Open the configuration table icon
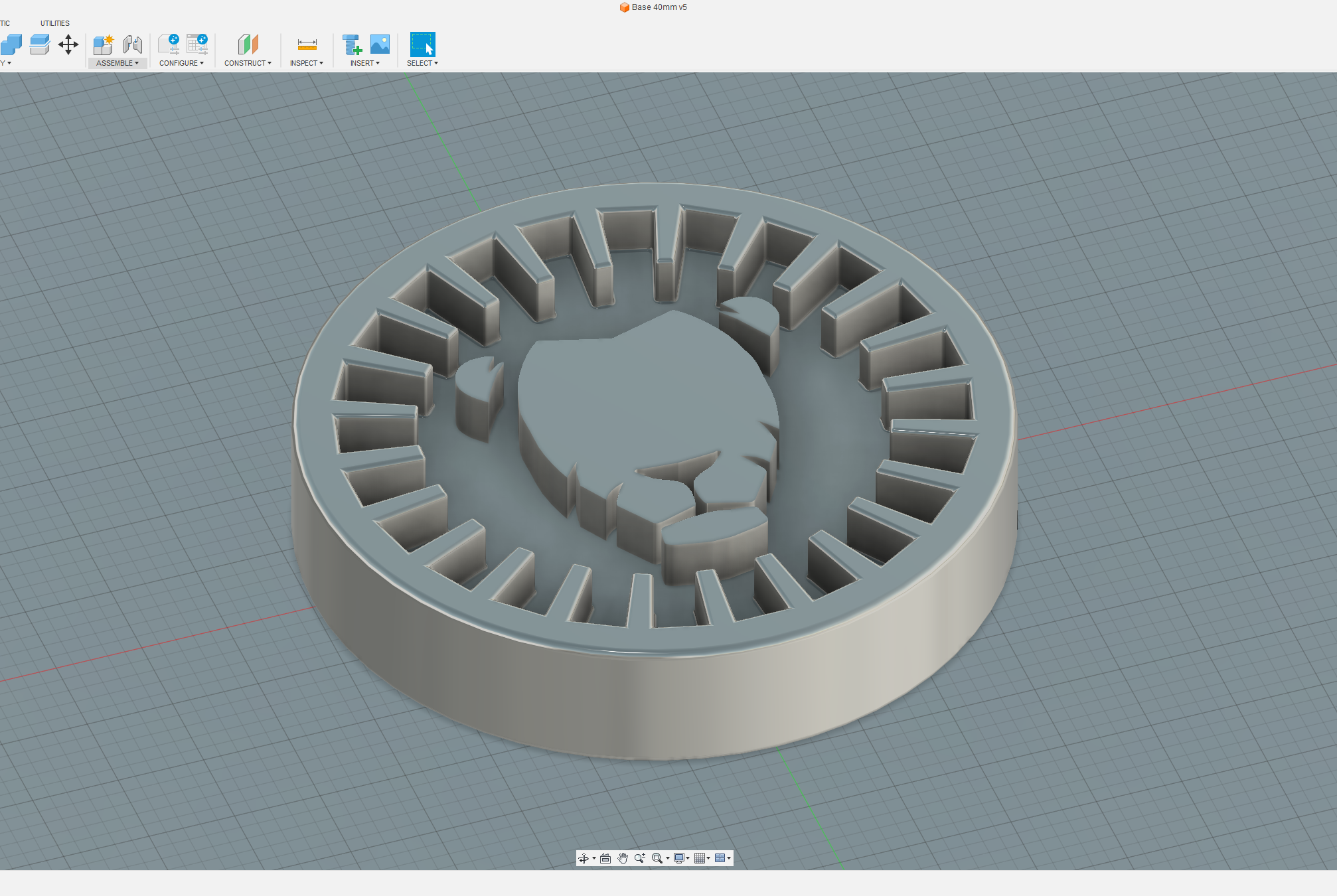Screen dimensions: 1337x896 [x=197, y=44]
